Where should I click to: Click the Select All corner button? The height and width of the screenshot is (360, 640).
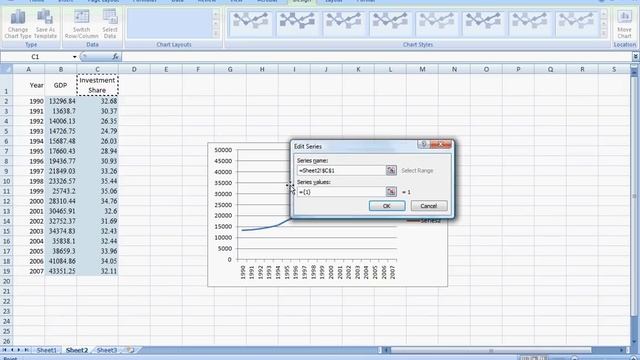[x=6, y=69]
